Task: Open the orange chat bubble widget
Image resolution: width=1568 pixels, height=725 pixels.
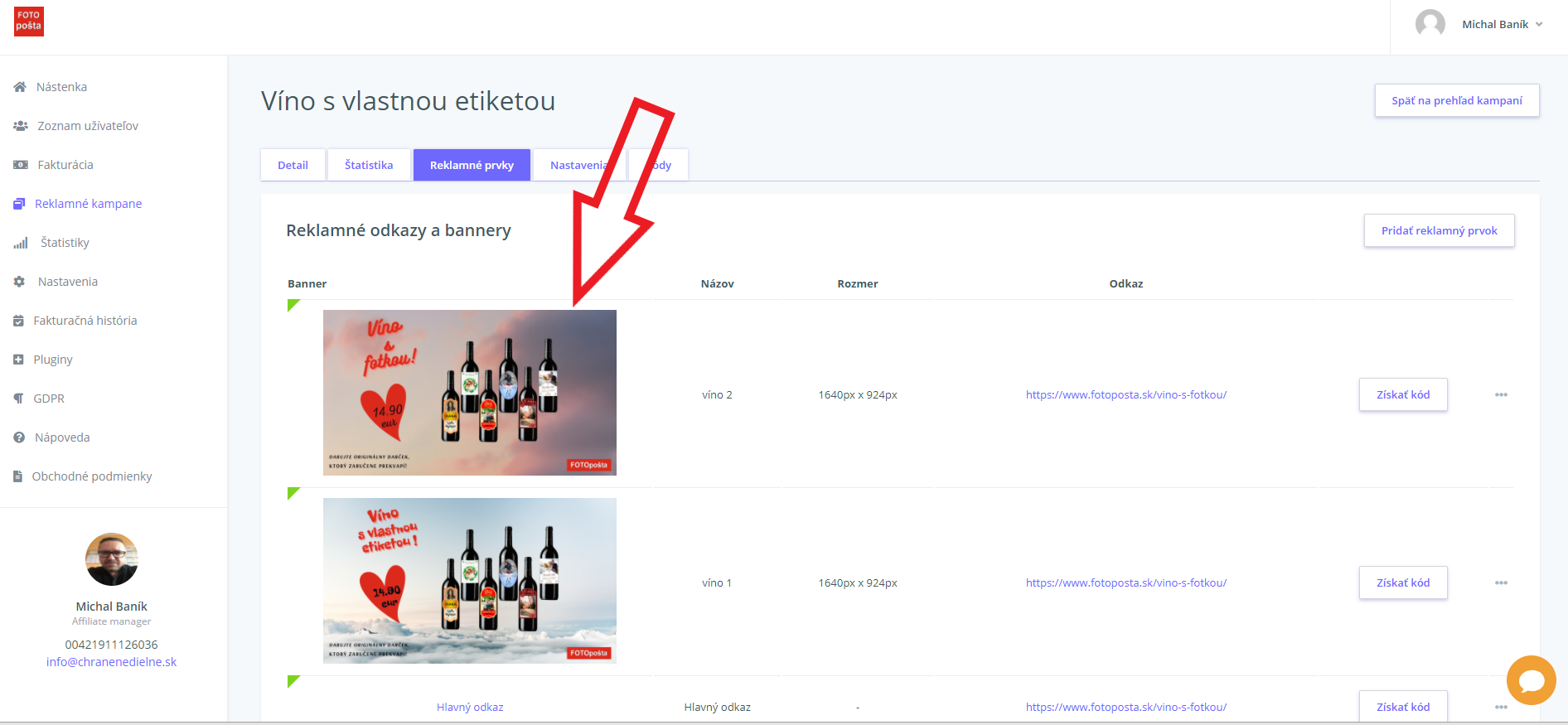Action: pyautogui.click(x=1531, y=680)
